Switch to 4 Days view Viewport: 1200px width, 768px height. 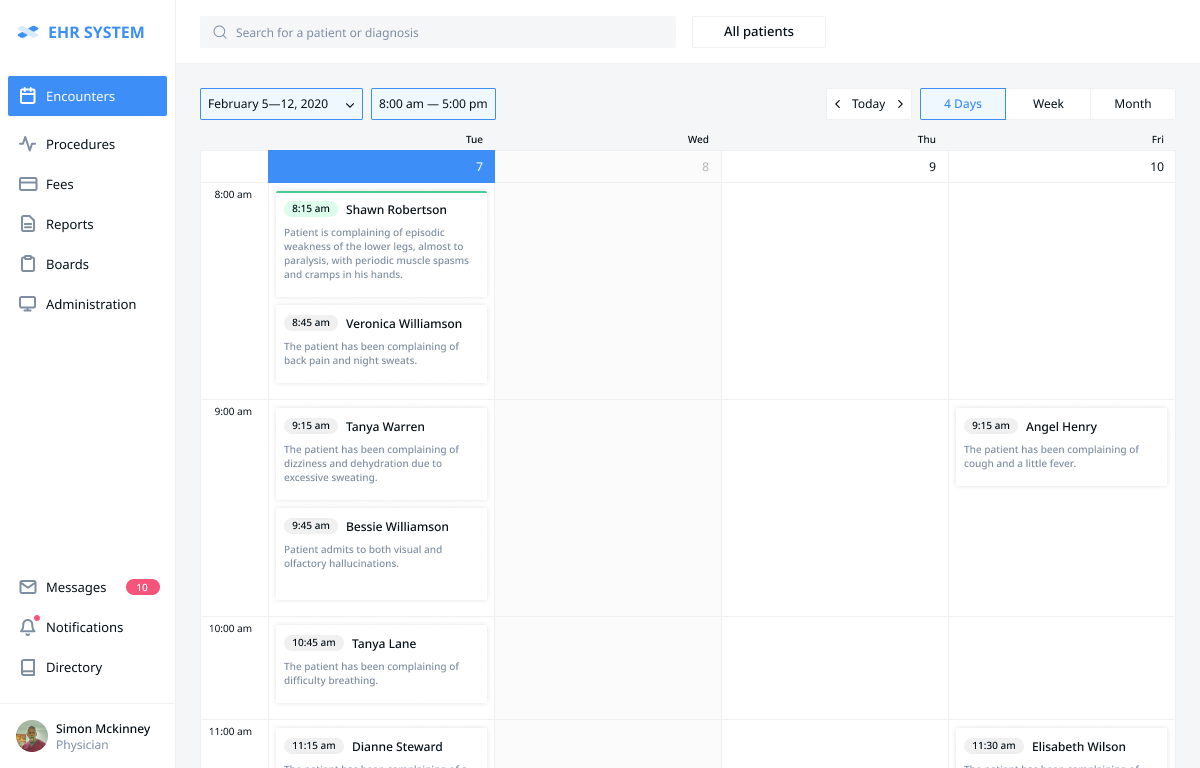coord(963,104)
